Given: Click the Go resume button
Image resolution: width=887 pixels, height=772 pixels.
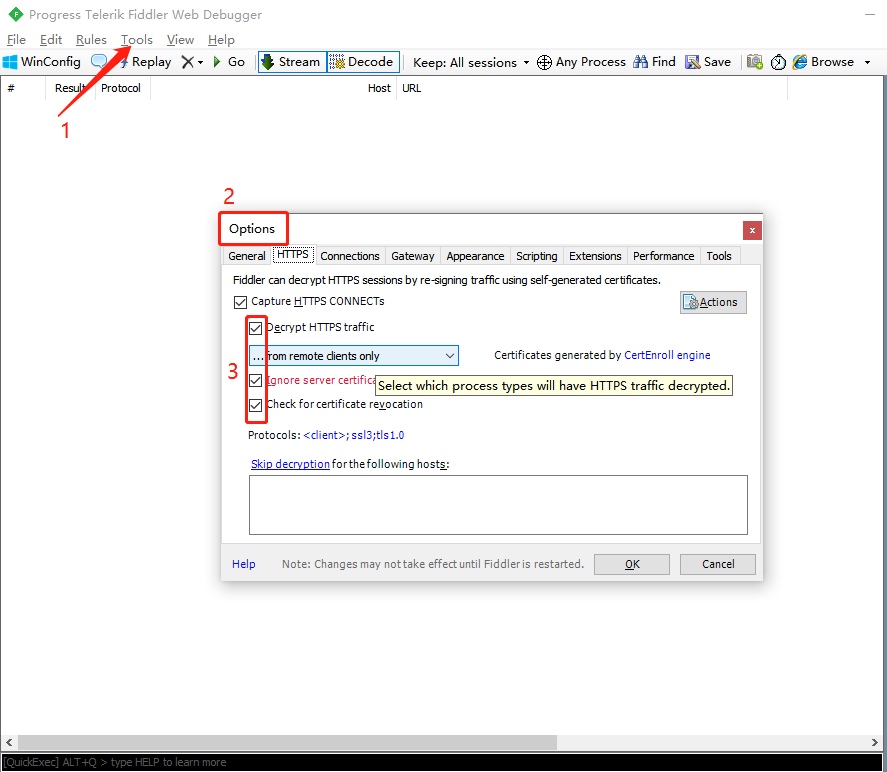Looking at the screenshot, I should coord(229,62).
